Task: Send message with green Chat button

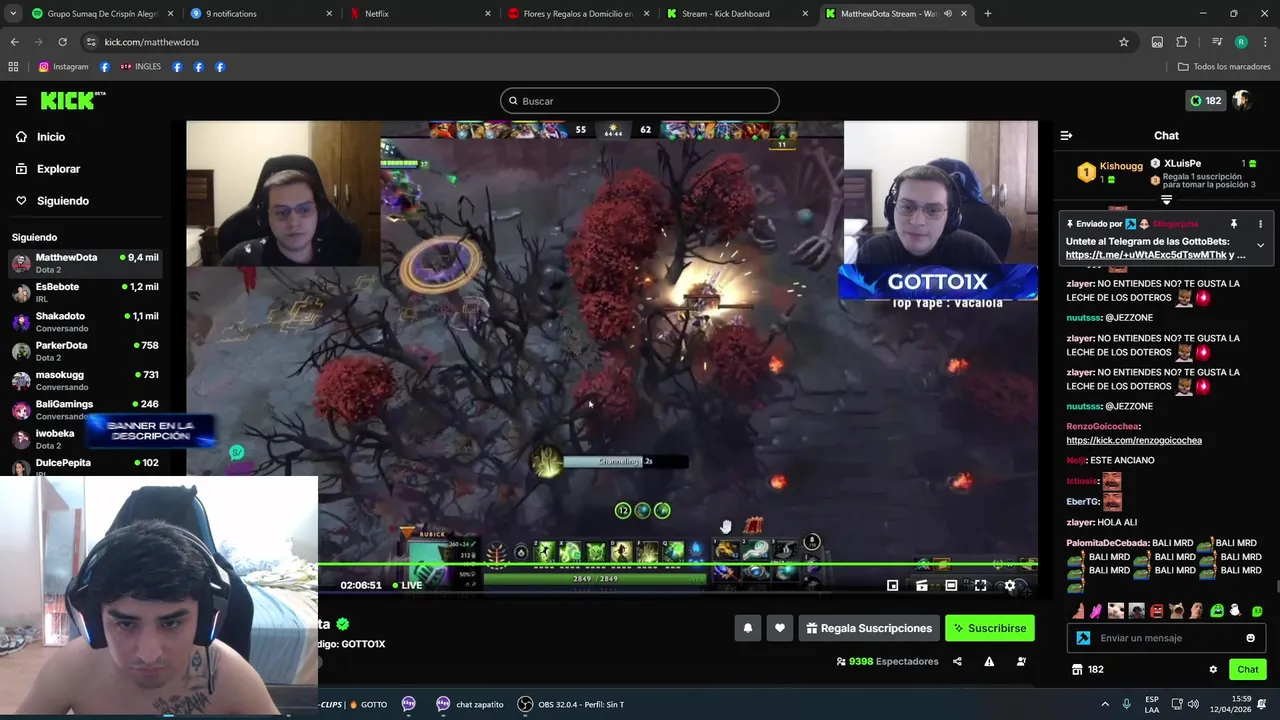Action: click(x=1247, y=669)
